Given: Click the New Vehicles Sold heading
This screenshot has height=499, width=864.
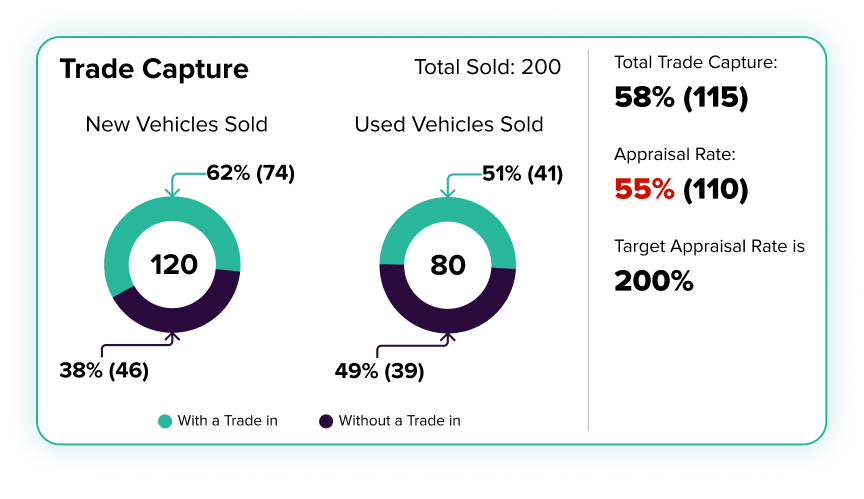Looking at the screenshot, I should (x=177, y=125).
